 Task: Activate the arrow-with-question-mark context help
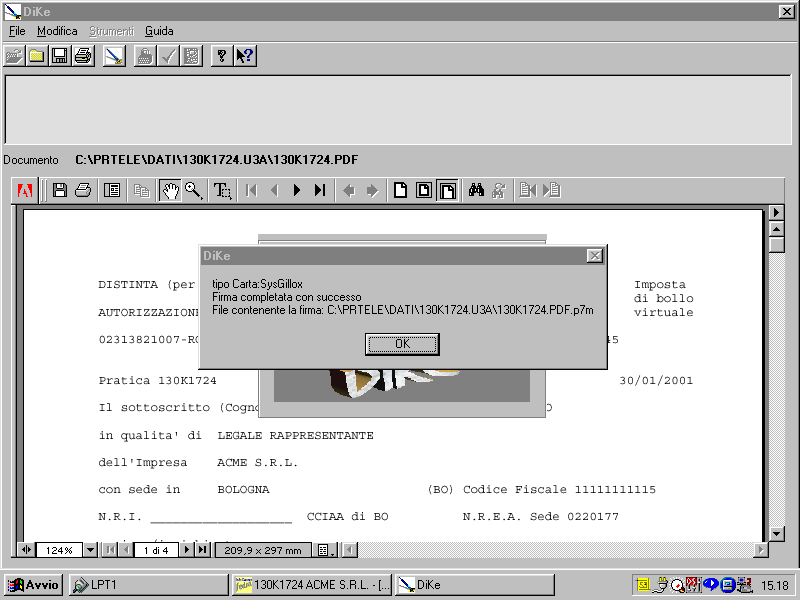pyautogui.click(x=245, y=56)
